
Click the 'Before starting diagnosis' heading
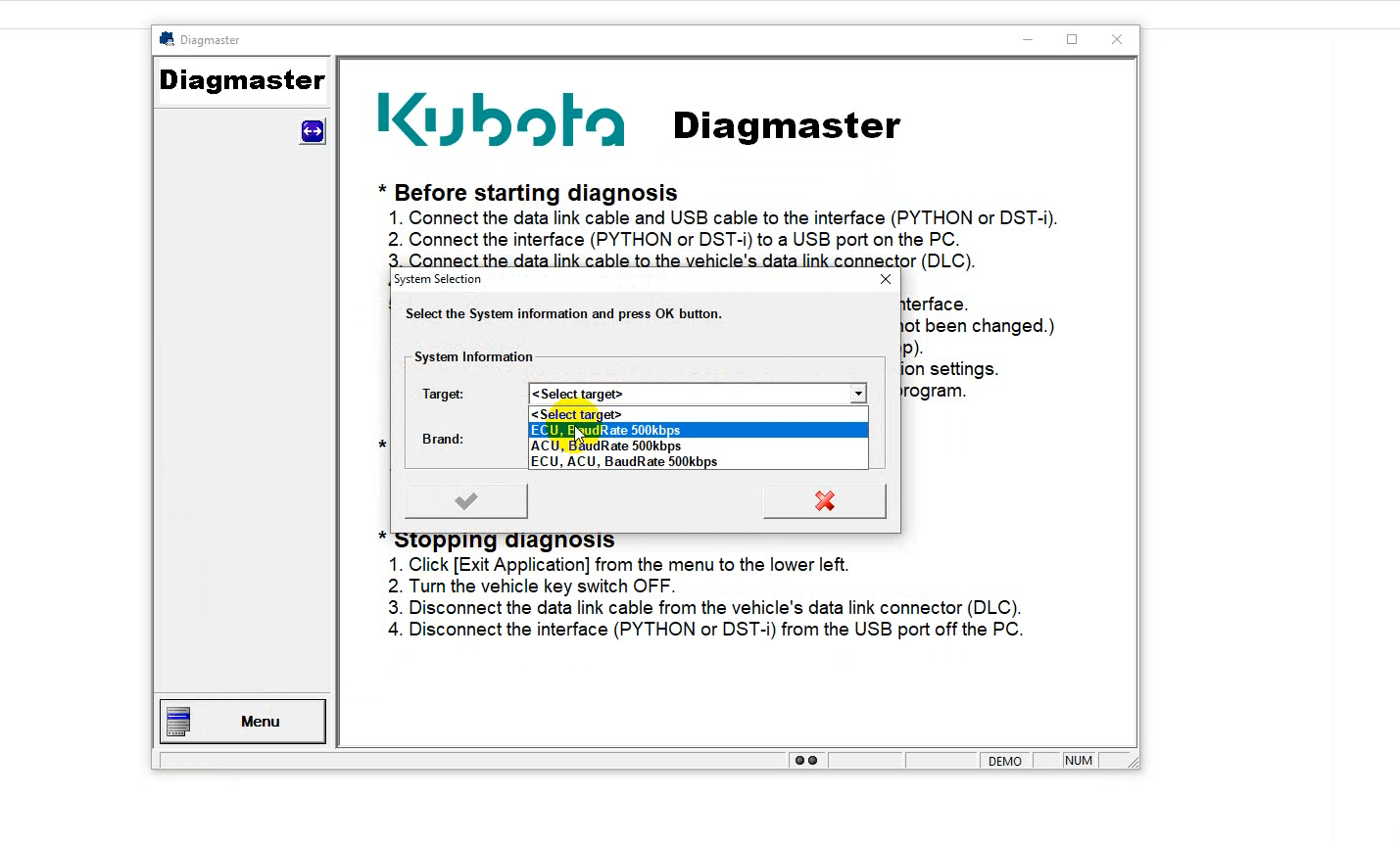[x=536, y=193]
